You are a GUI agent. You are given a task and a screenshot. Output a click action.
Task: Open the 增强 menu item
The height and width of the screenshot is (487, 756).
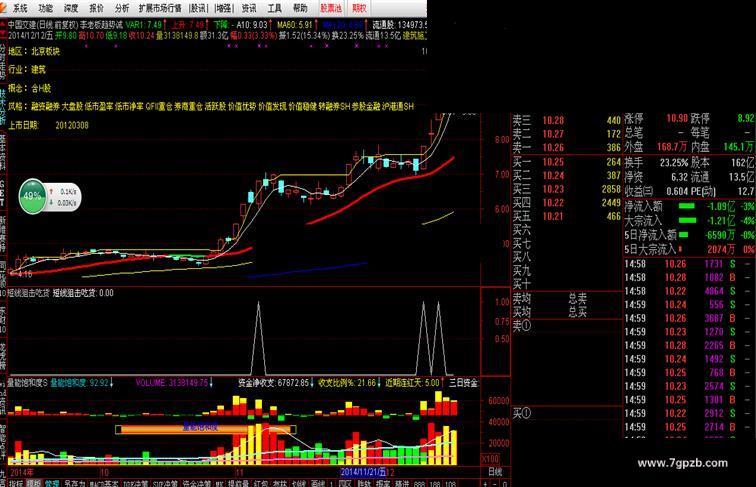223,8
